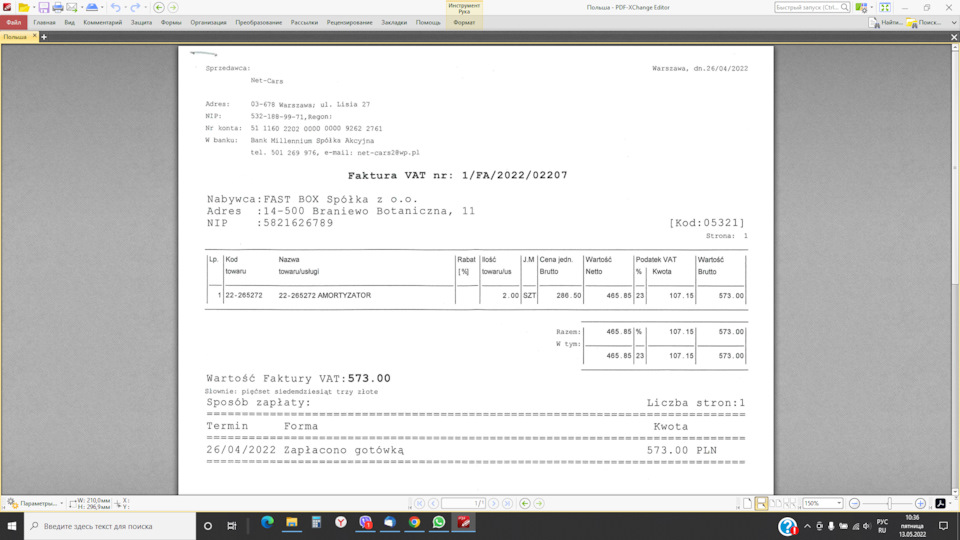
Task: Select single page layout icon
Action: point(748,503)
